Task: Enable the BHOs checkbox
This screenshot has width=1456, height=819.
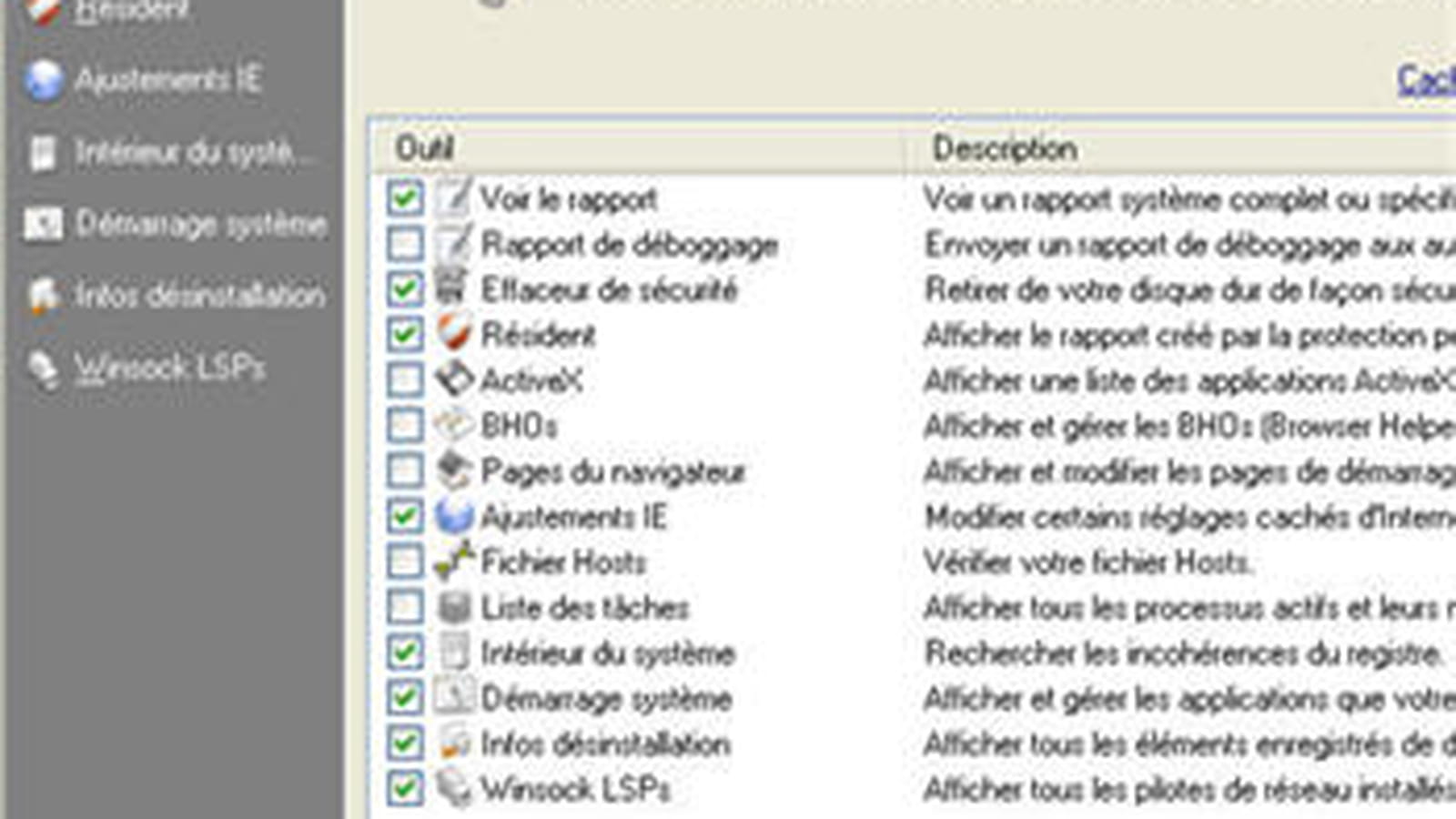Action: point(405,425)
